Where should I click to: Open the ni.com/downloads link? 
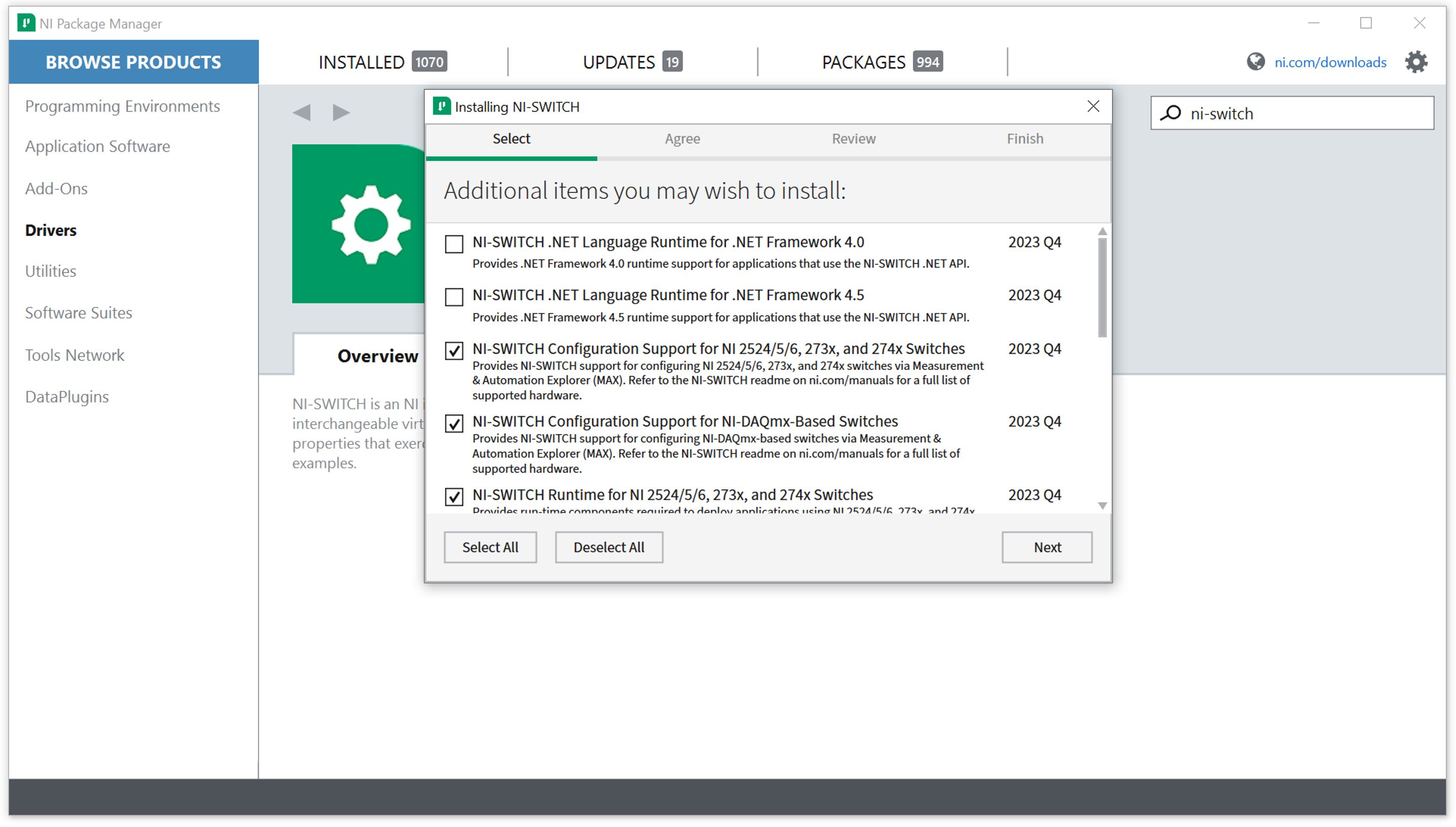[1330, 62]
